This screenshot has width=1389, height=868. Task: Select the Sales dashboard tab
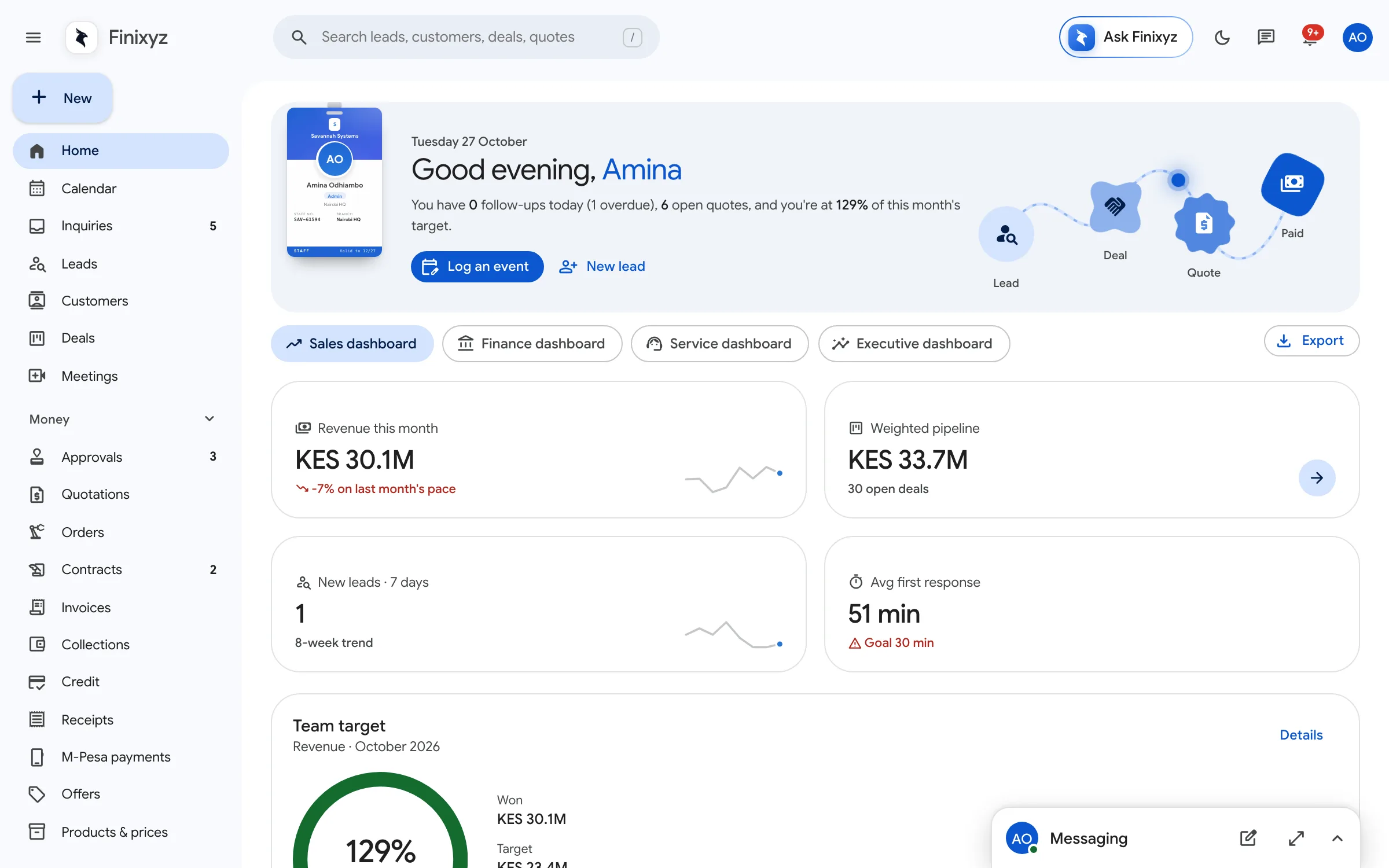click(352, 344)
